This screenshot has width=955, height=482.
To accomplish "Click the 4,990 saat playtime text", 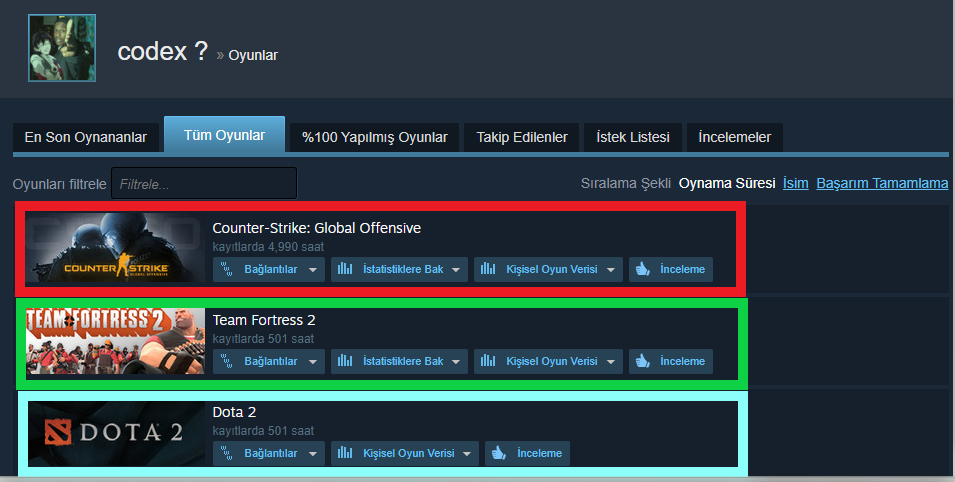I will (296, 247).
